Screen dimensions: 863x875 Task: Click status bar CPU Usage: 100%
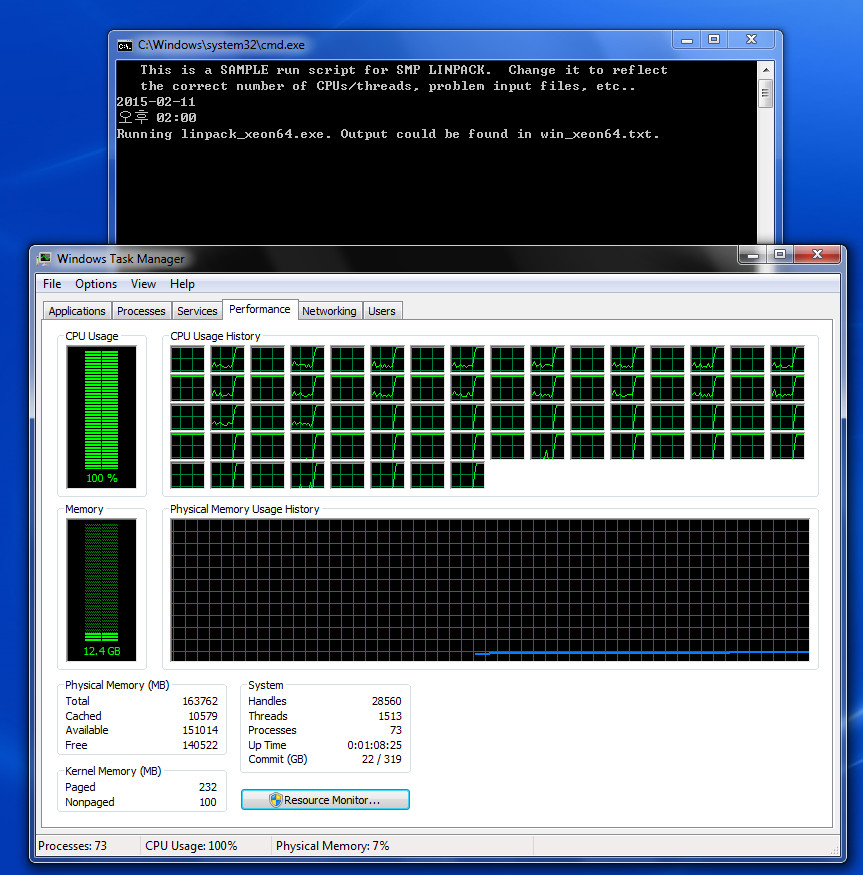click(191, 846)
